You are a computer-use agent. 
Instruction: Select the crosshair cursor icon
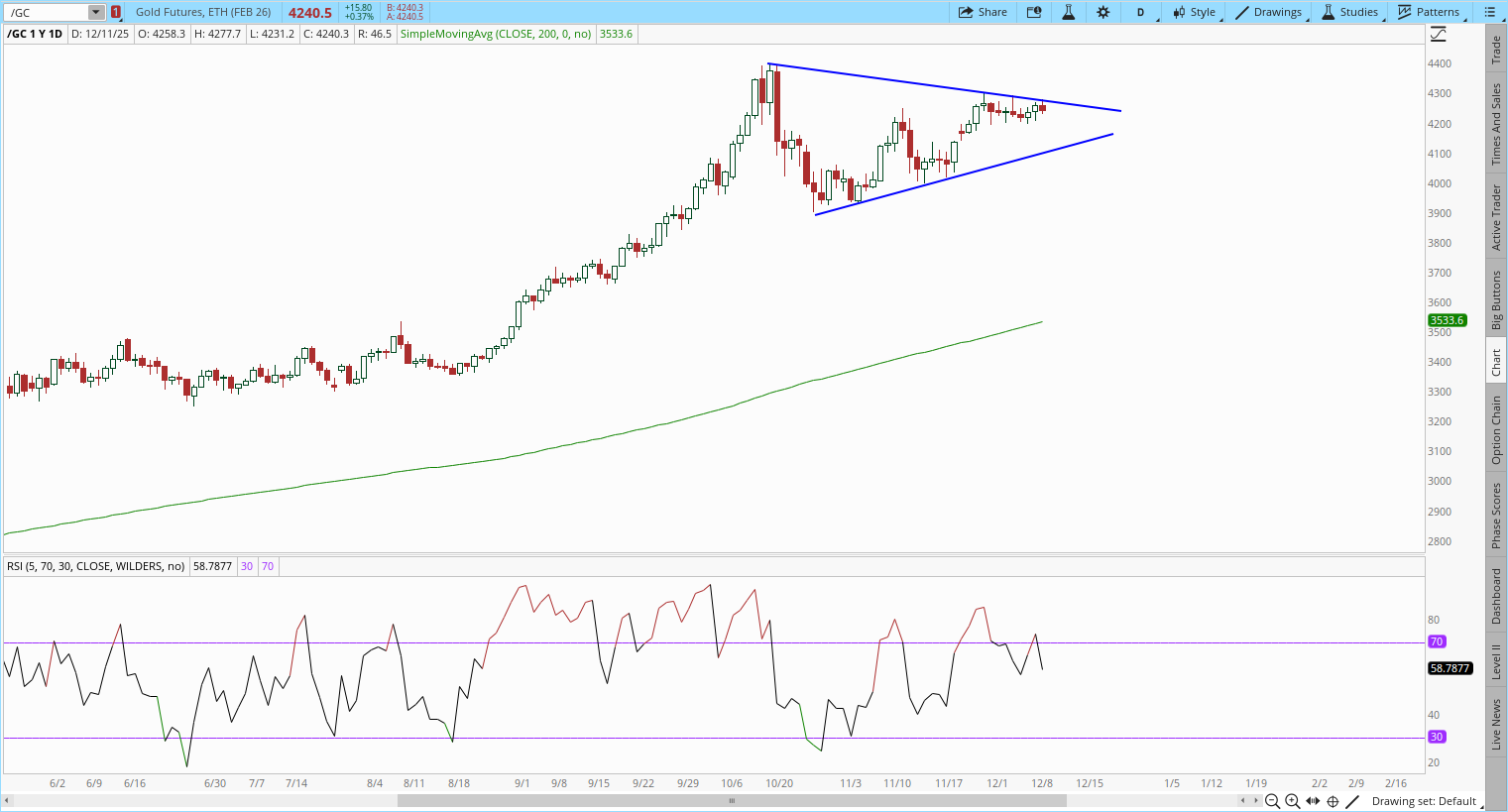1333,801
